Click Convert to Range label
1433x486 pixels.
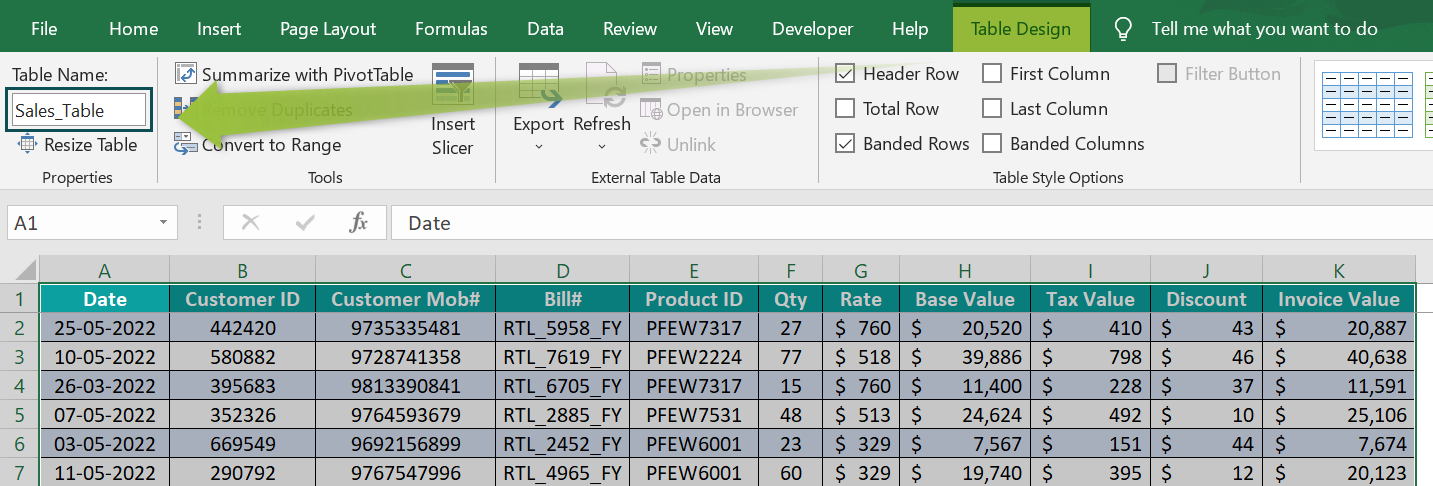click(272, 144)
